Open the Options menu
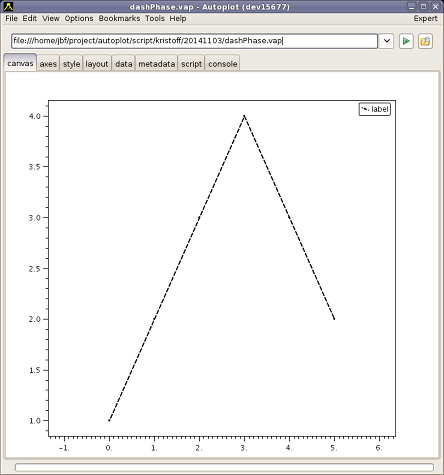The width and height of the screenshot is (444, 475). pos(79,18)
